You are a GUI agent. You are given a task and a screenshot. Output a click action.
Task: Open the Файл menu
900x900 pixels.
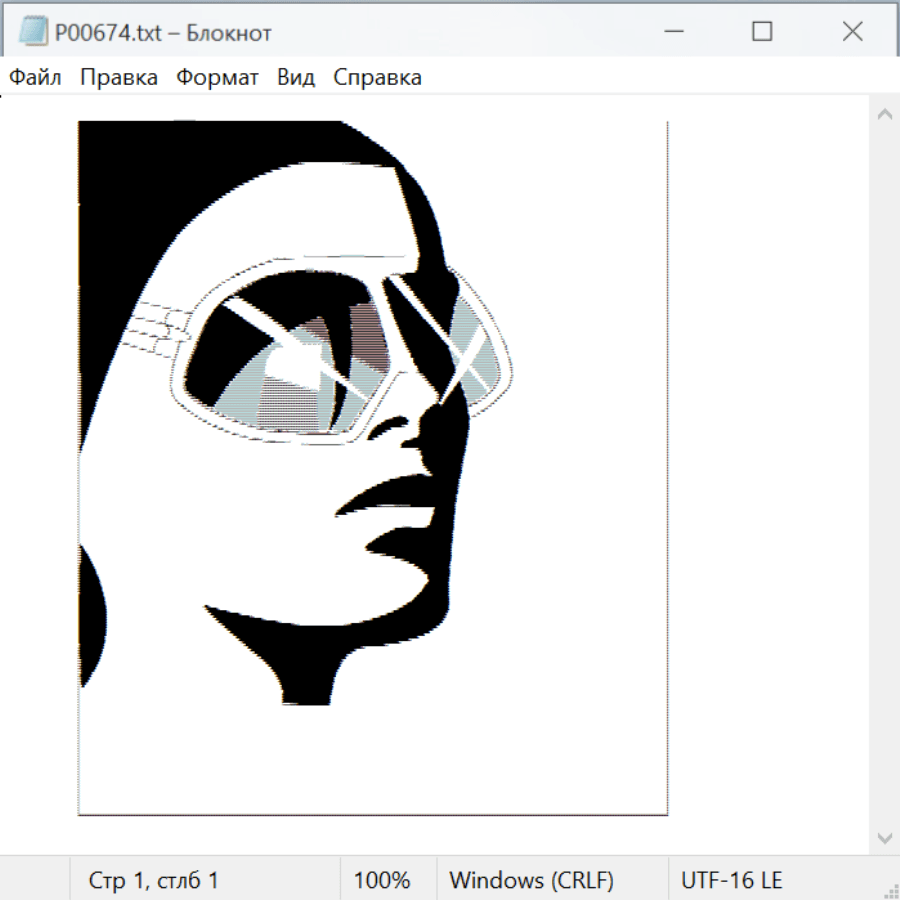click(36, 78)
